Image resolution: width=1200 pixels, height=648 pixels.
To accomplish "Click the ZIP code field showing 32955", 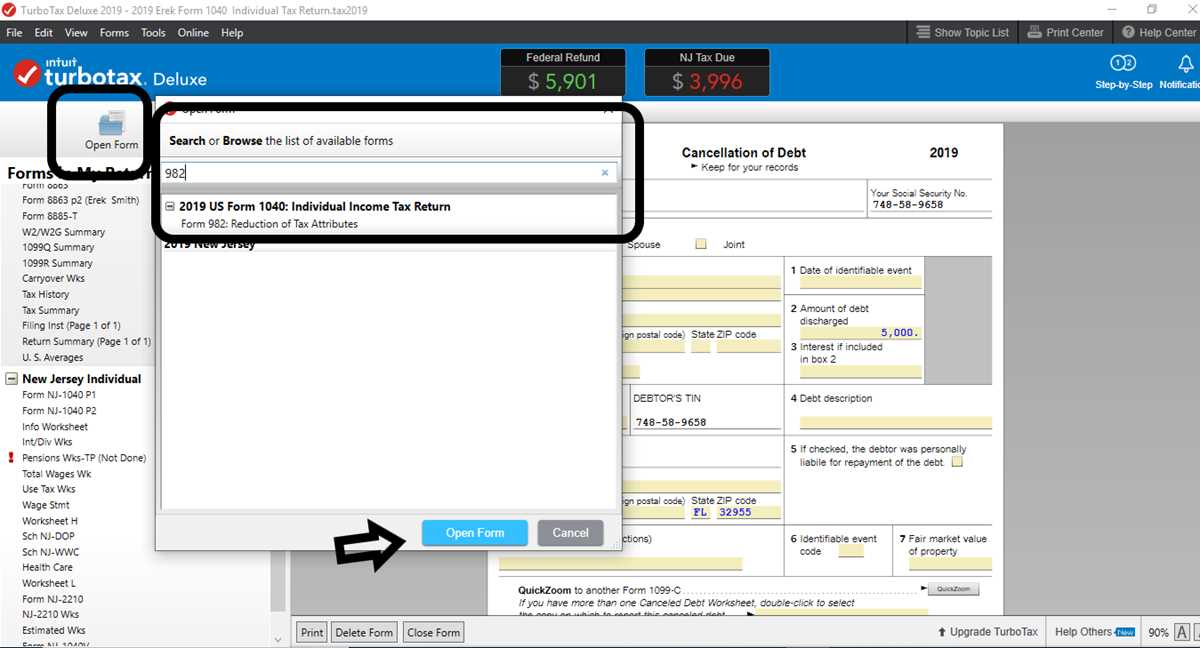I will pyautogui.click(x=749, y=512).
